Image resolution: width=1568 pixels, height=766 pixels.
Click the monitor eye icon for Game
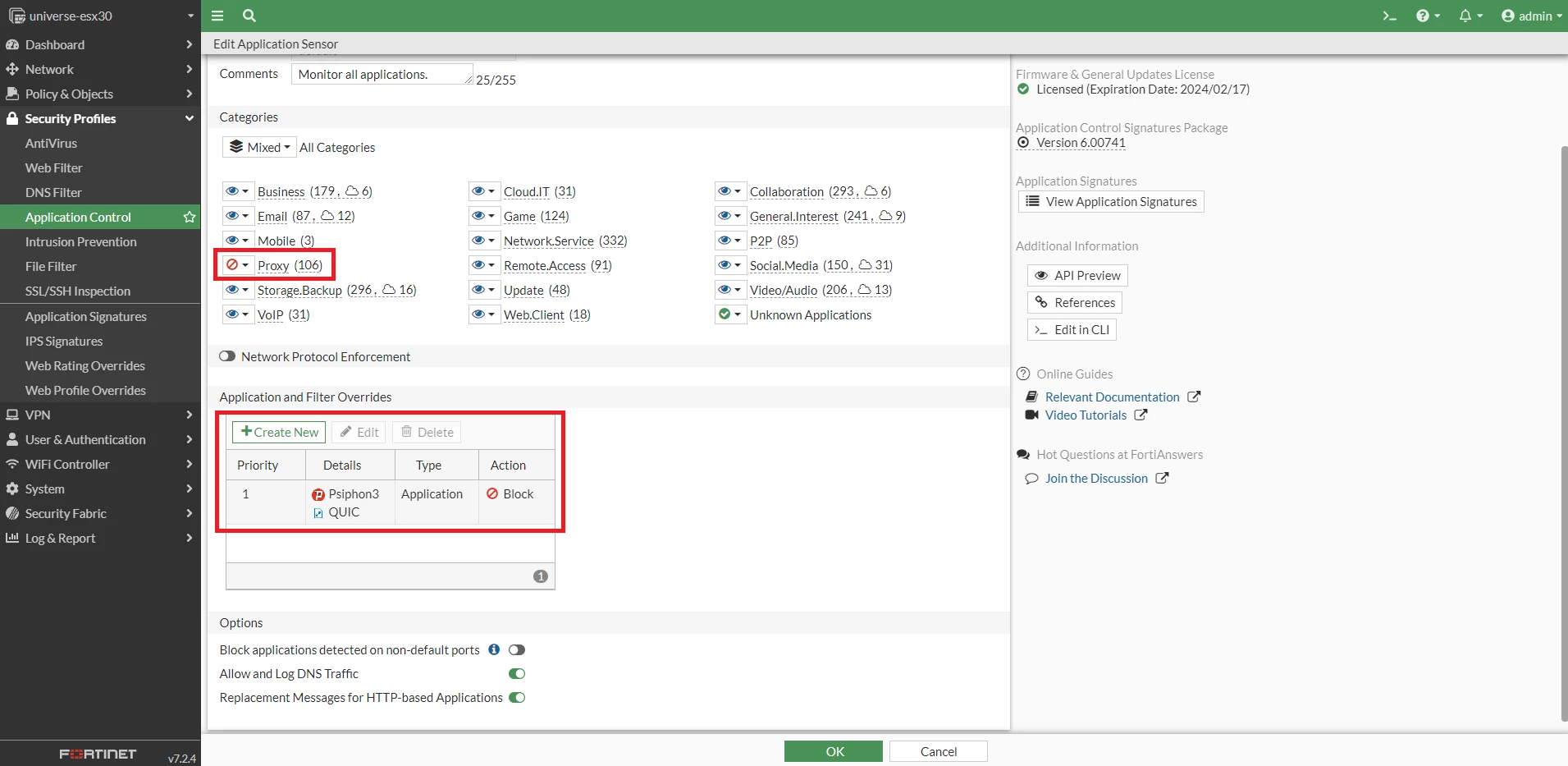478,216
